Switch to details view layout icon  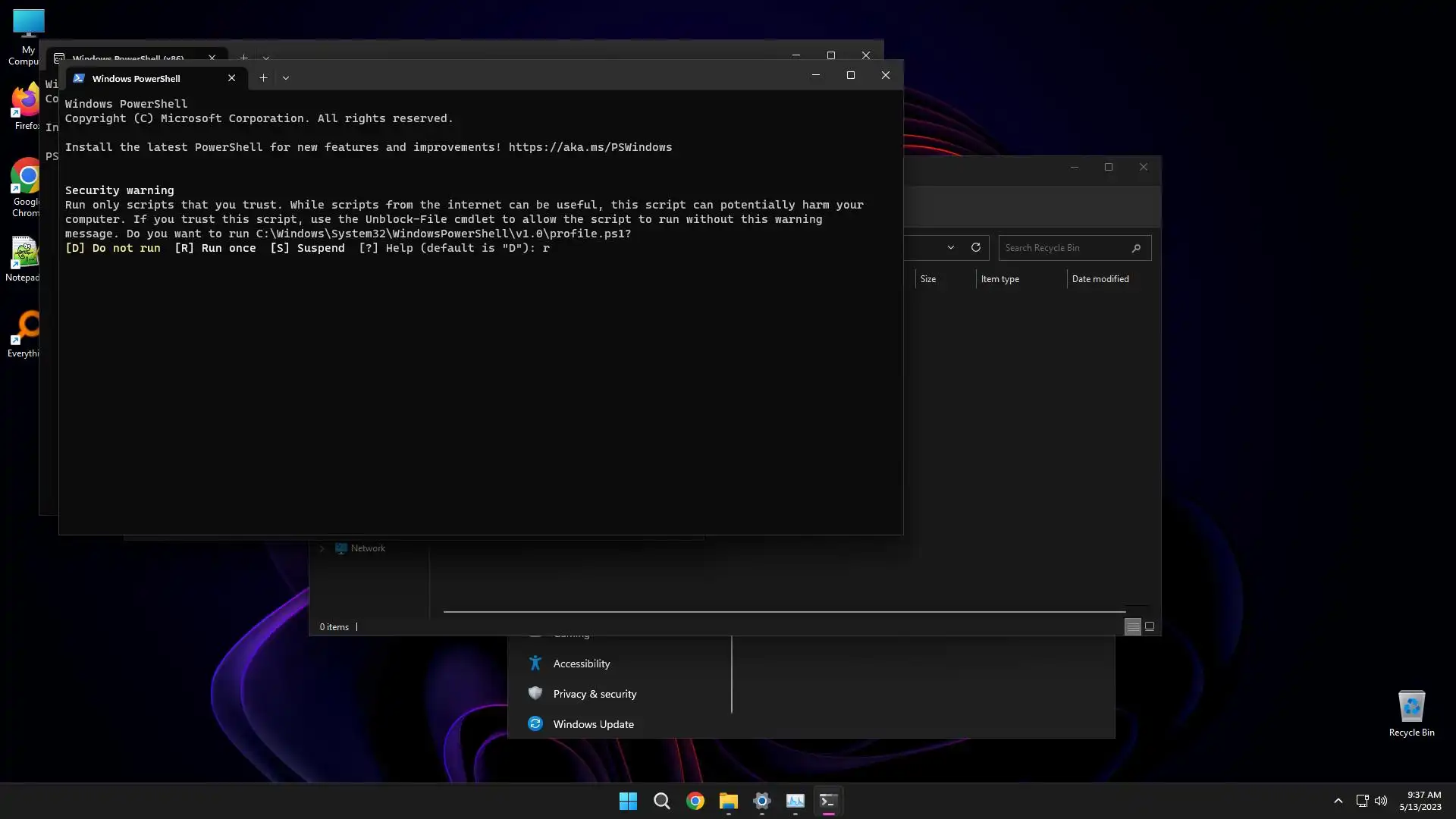point(1132,626)
